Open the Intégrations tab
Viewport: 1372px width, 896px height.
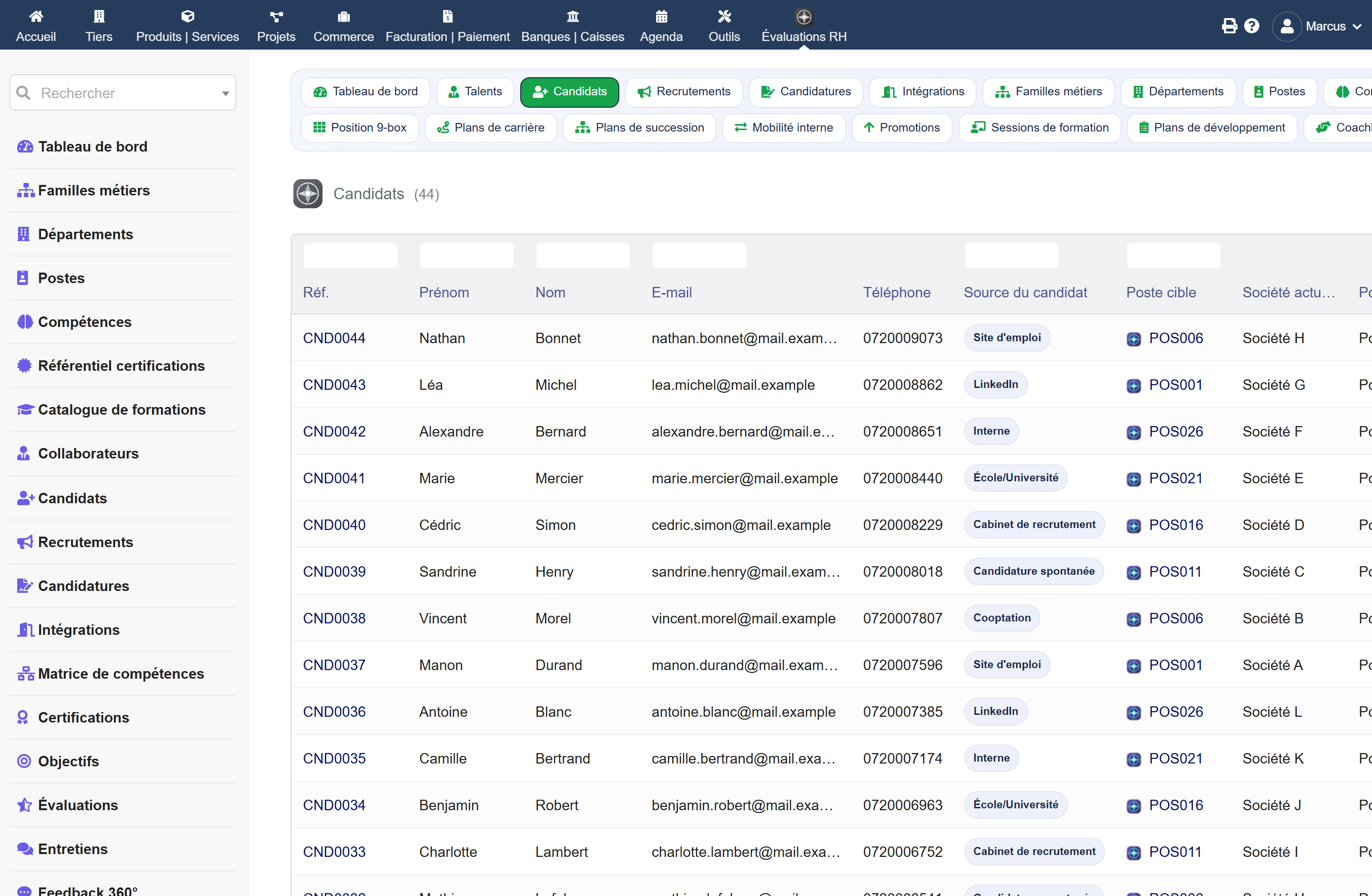(x=922, y=92)
